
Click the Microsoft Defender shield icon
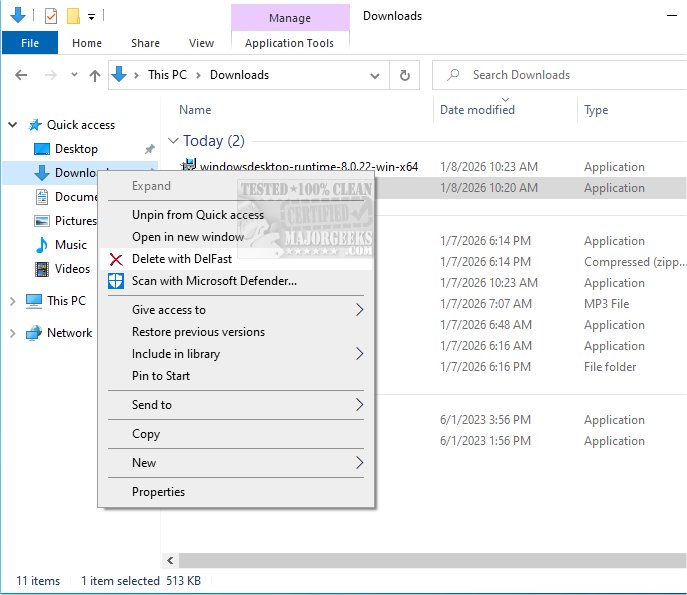(x=115, y=281)
